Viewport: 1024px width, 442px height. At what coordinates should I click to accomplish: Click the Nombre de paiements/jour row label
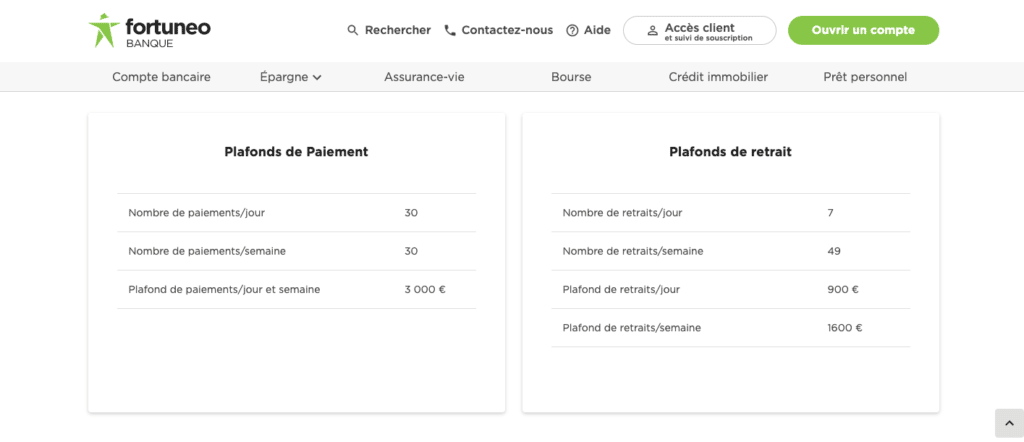pyautogui.click(x=197, y=213)
